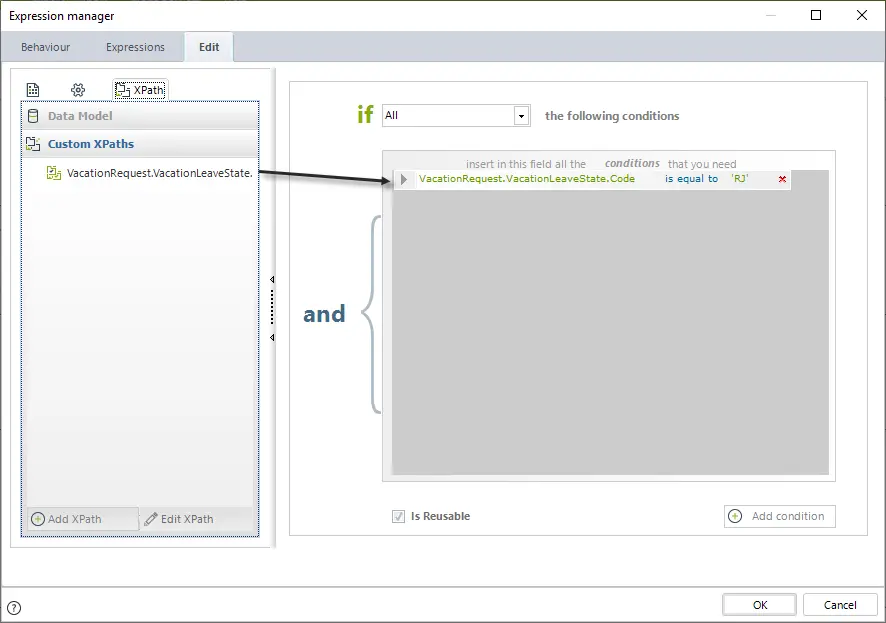Click the All combo box field
The width and height of the screenshot is (886, 623).
(x=456, y=116)
